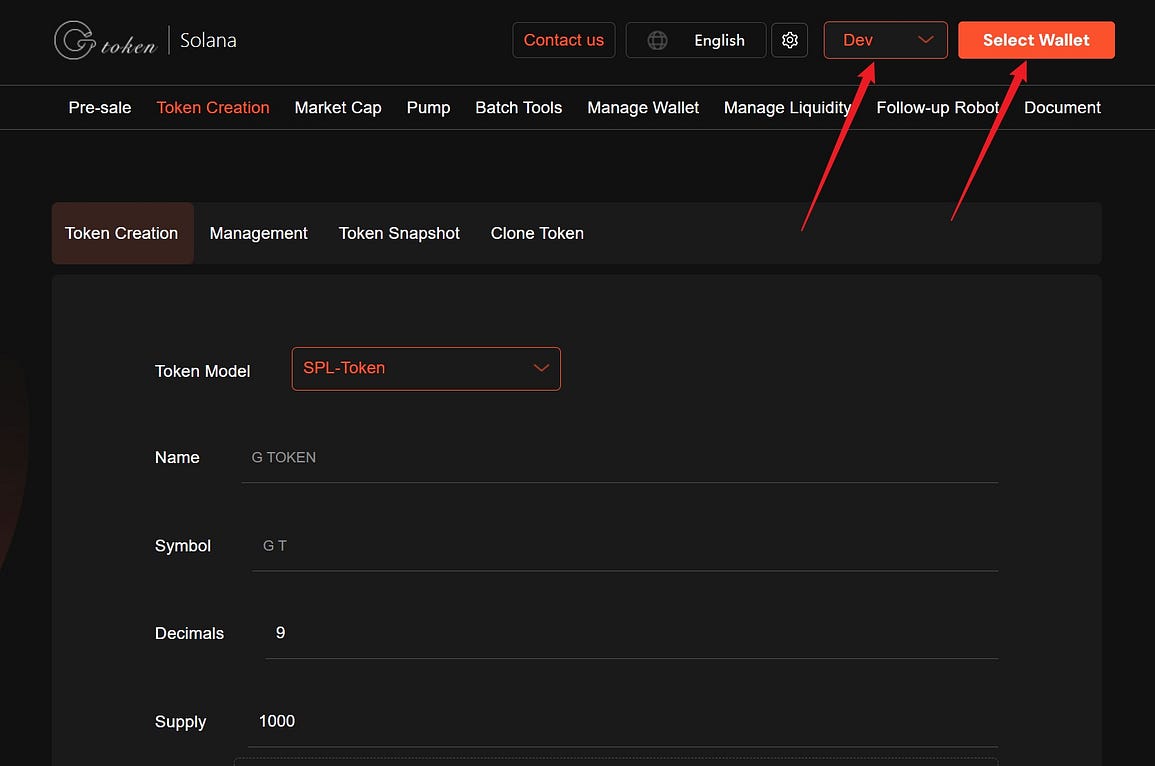Click the globe language icon
The image size is (1155, 766).
[657, 40]
